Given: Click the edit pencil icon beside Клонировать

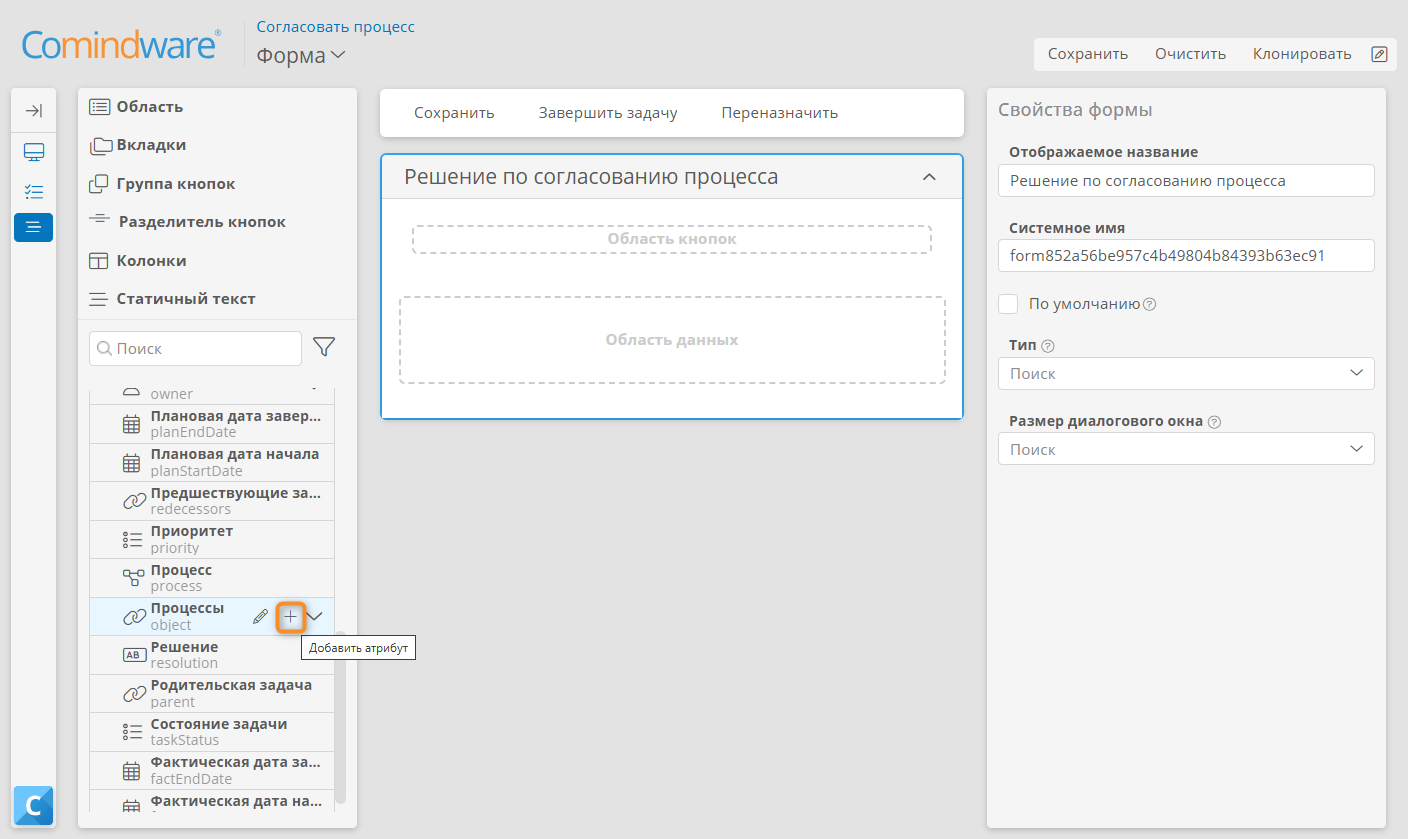Looking at the screenshot, I should 1379,54.
